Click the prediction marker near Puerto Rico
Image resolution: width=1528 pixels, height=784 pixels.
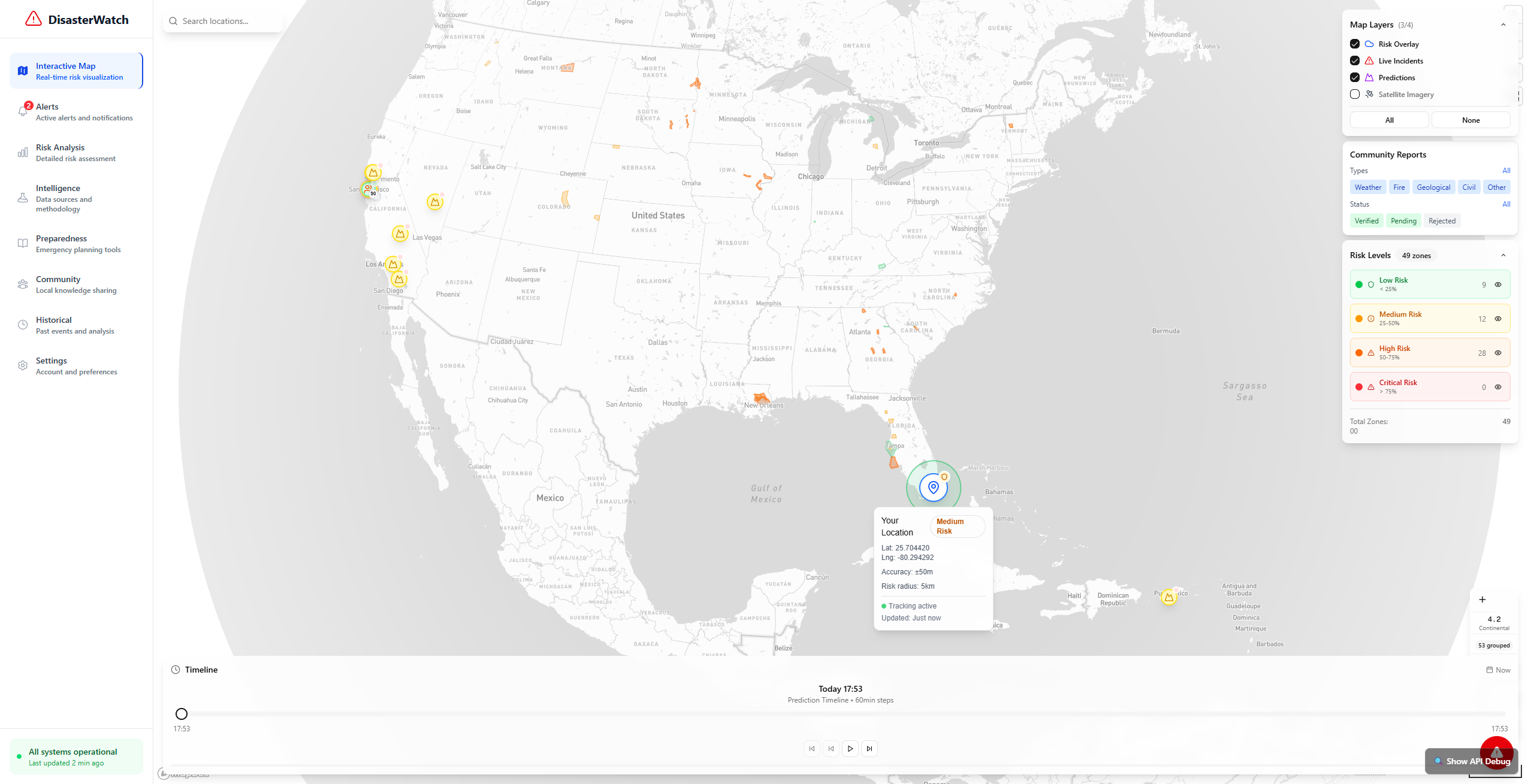(x=1168, y=597)
